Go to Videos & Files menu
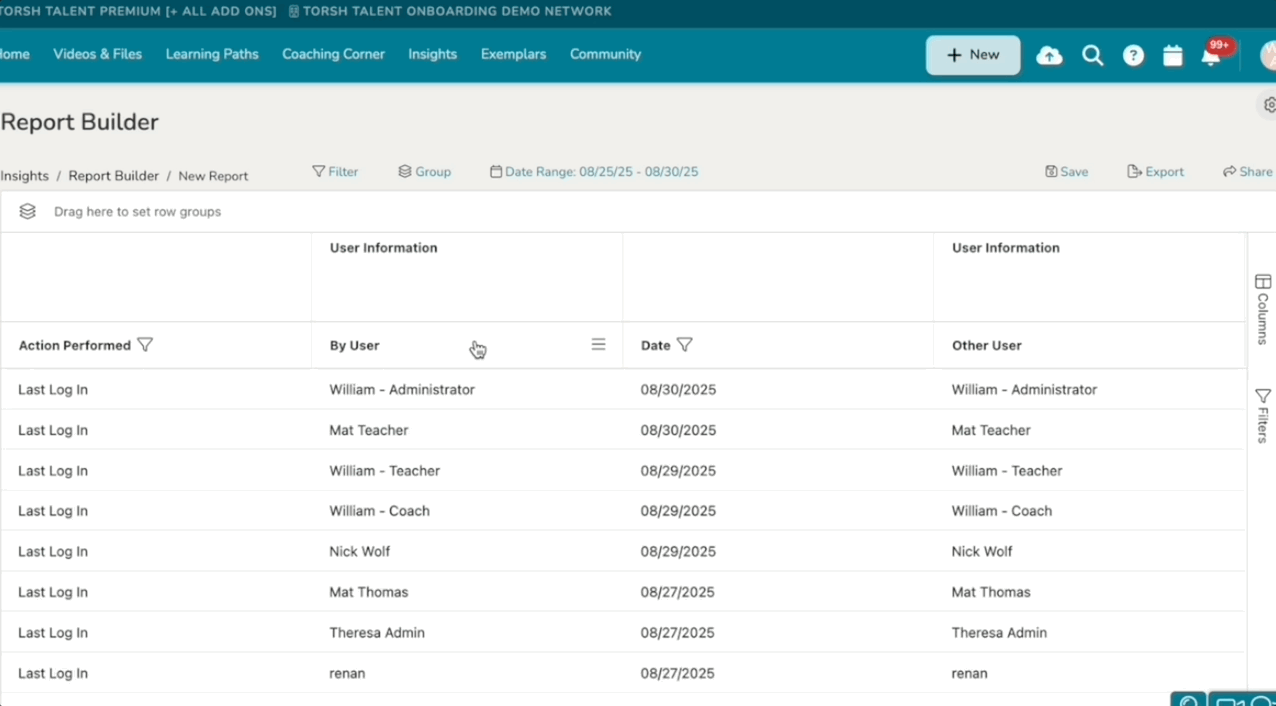 (x=98, y=54)
